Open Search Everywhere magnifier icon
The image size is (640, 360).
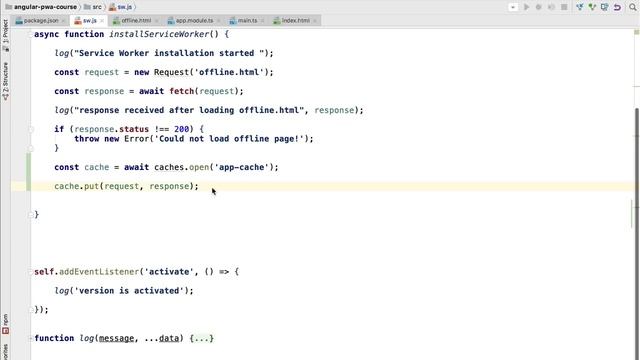[633, 7]
